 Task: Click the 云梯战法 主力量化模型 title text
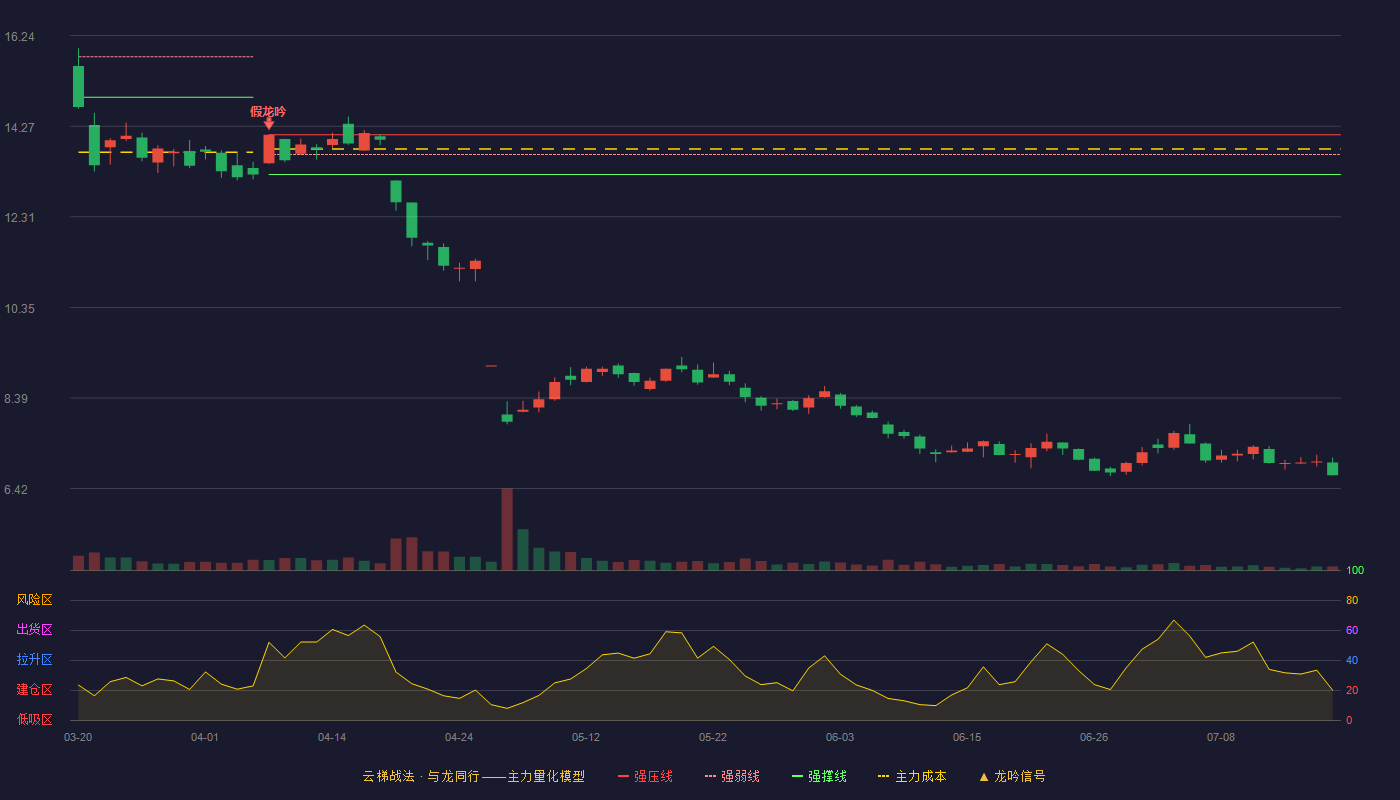(474, 776)
